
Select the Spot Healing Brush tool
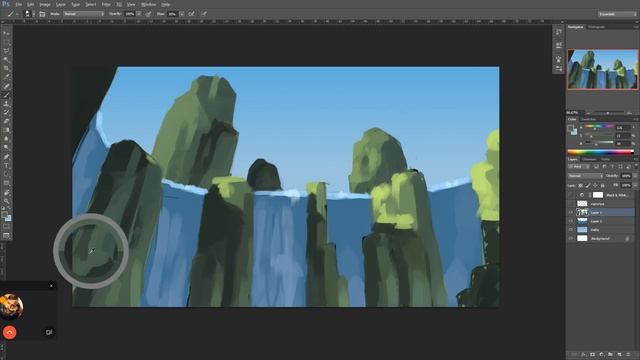6,86
